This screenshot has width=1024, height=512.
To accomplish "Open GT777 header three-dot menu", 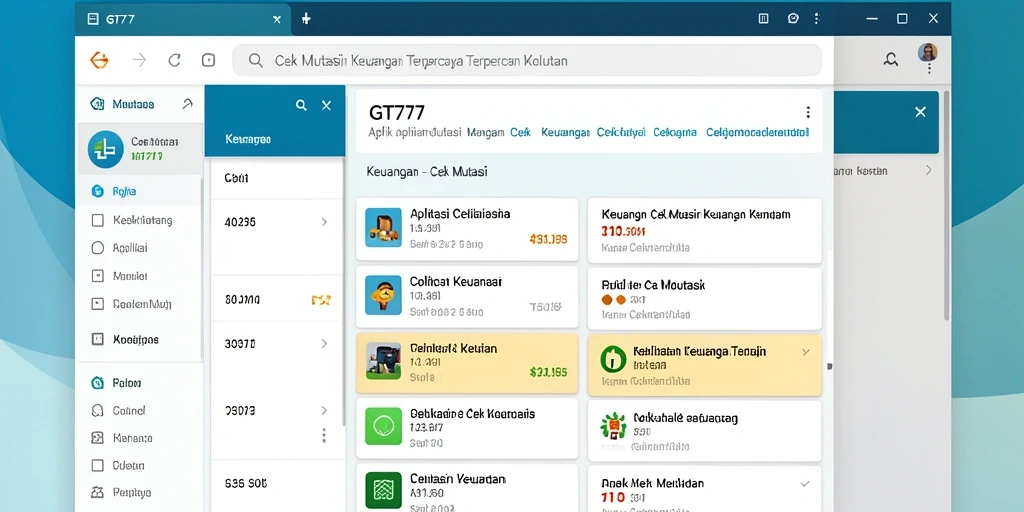I will (x=808, y=112).
